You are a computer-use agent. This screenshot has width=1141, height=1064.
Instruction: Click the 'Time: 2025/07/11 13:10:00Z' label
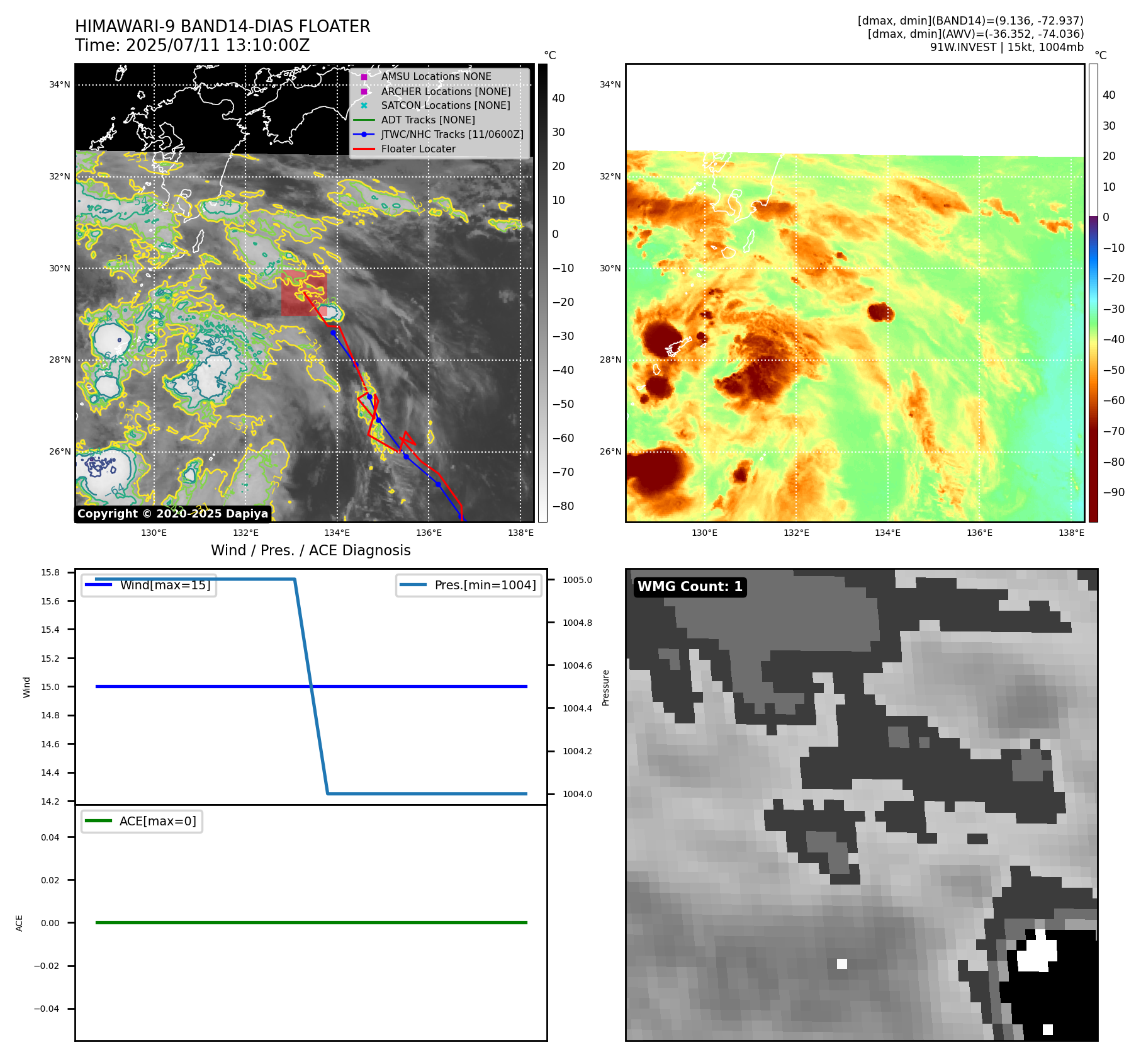193,45
